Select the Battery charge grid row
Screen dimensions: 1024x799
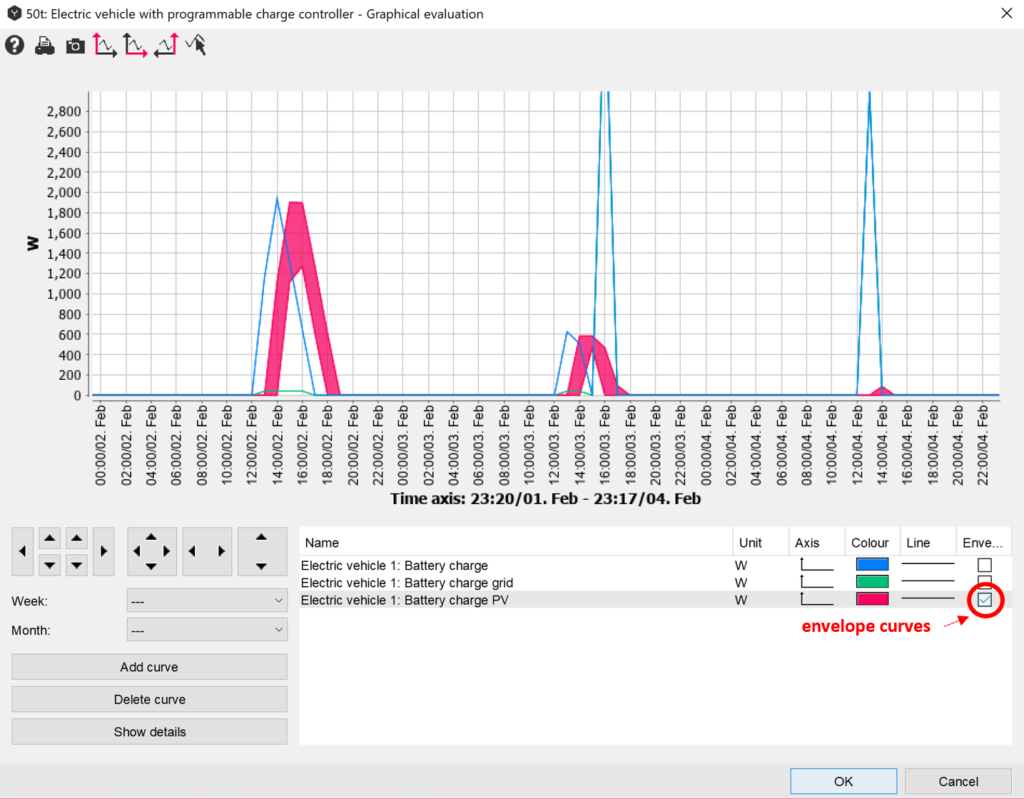point(408,583)
